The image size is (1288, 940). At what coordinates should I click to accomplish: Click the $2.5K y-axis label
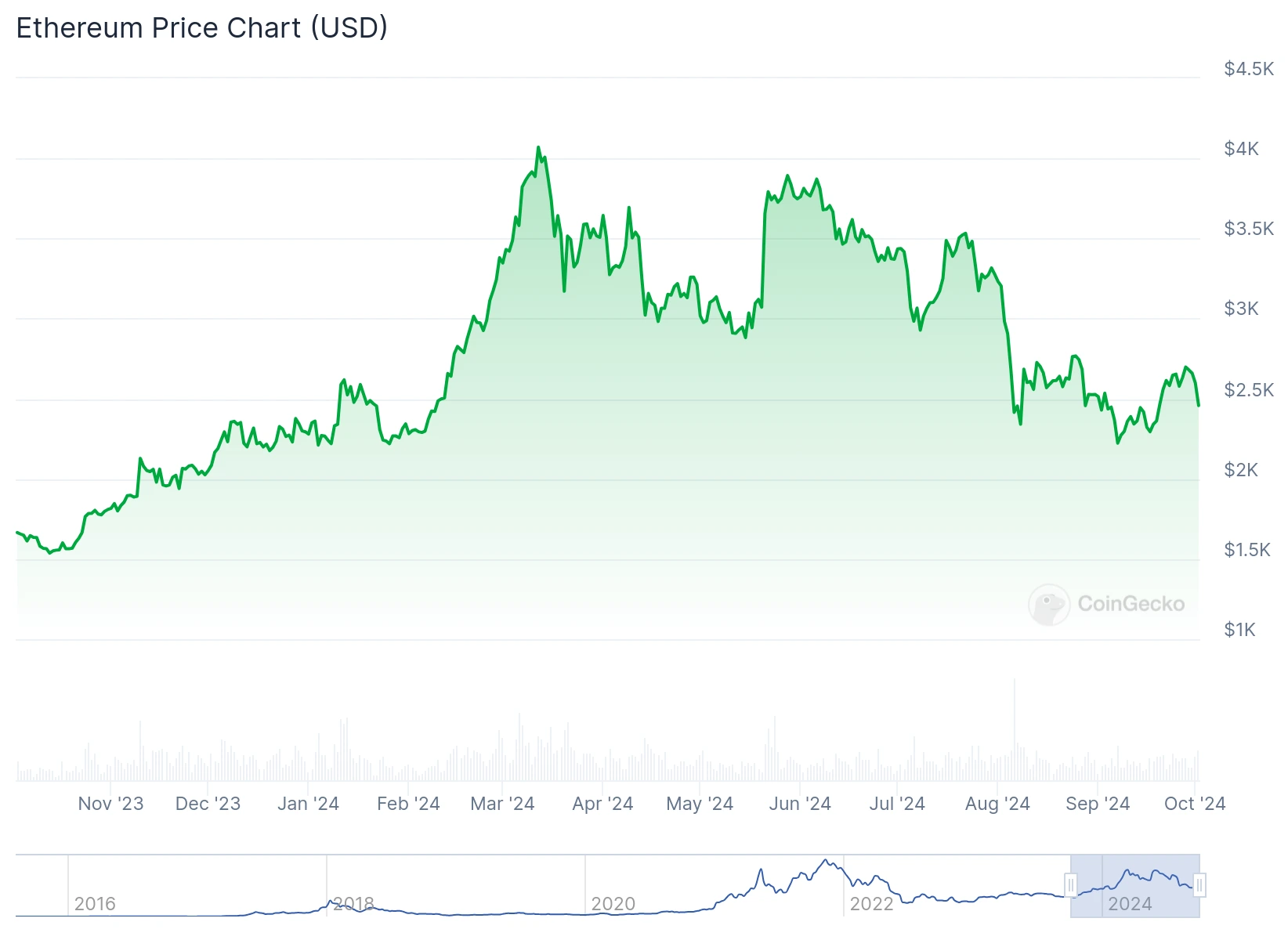tap(1249, 390)
